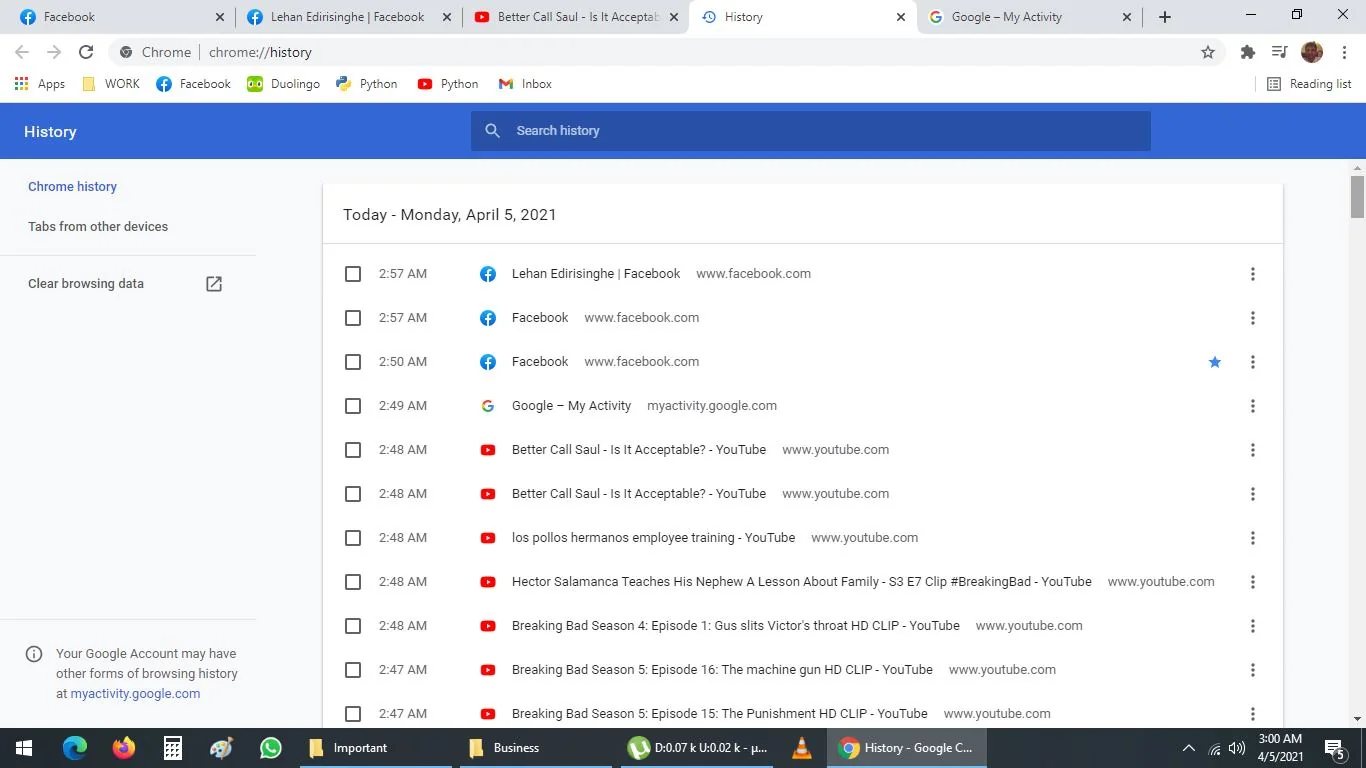Bookmark this page with the star icon
Screen dimensions: 1366x768
pyautogui.click(x=1208, y=52)
